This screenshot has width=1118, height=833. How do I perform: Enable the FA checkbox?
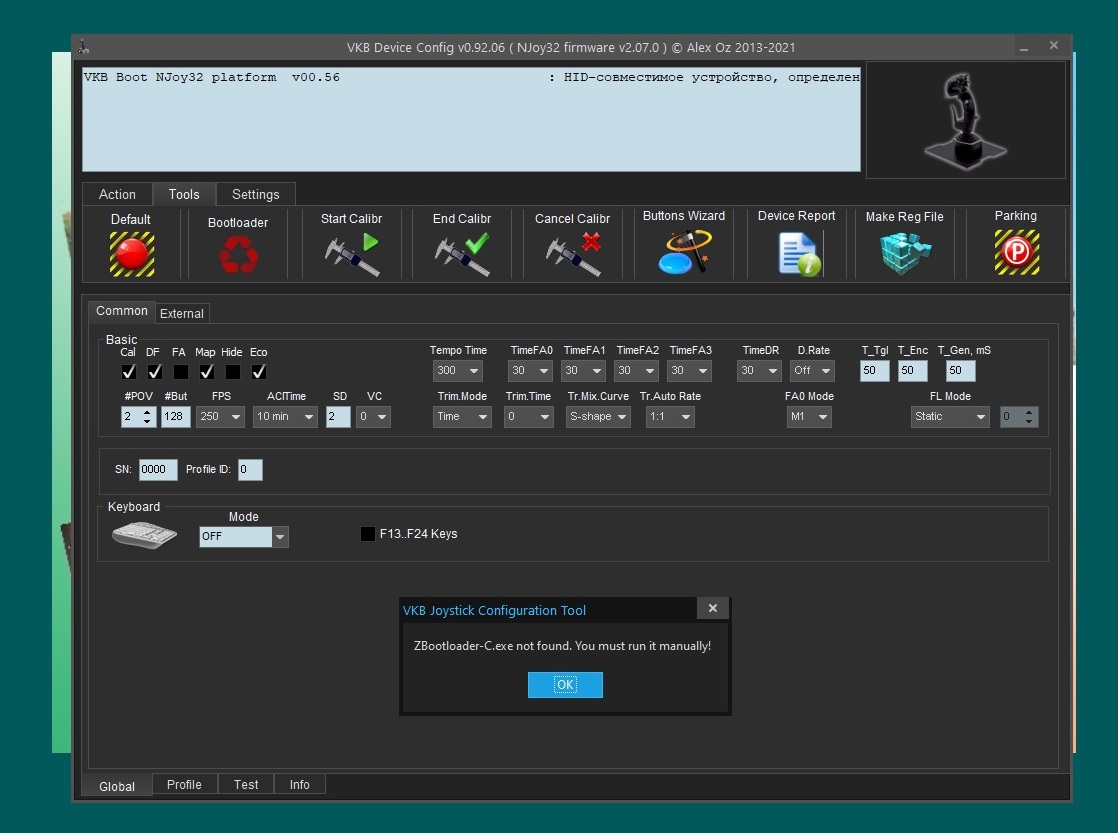(181, 372)
